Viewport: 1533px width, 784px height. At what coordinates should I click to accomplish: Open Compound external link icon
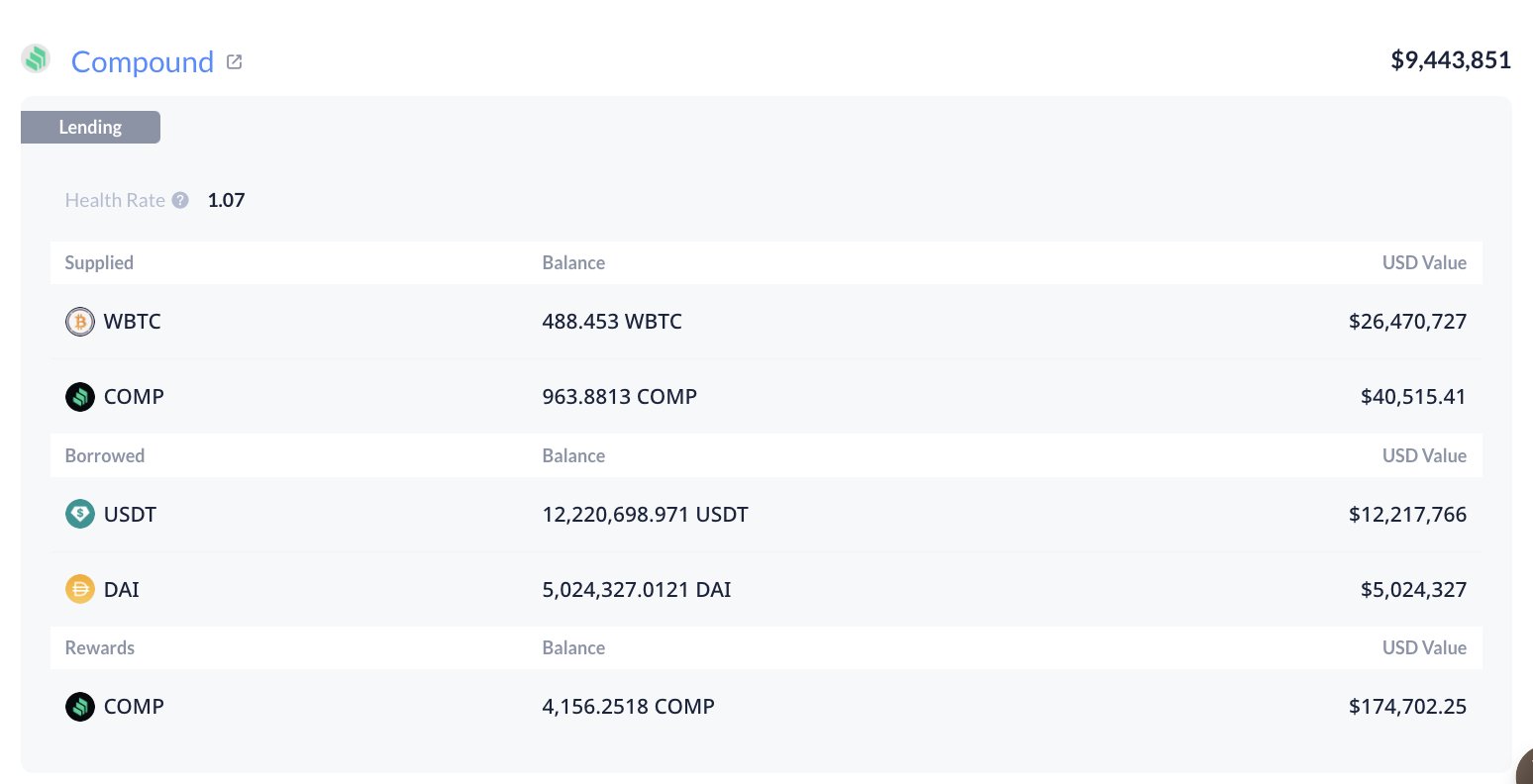click(x=235, y=61)
